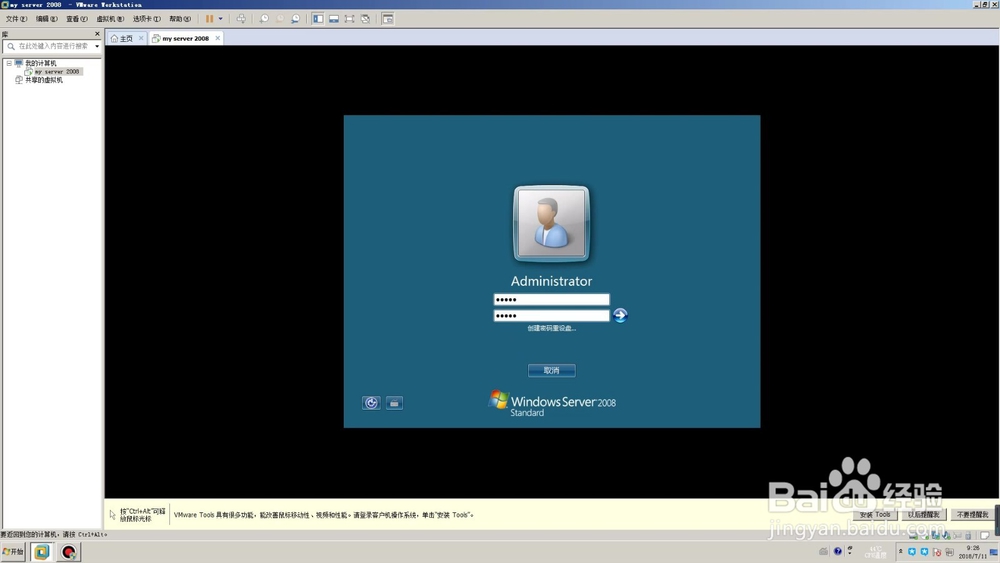The width and height of the screenshot is (1000, 563).
Task: Click the 以后提醒我 button
Action: pyautogui.click(x=923, y=515)
